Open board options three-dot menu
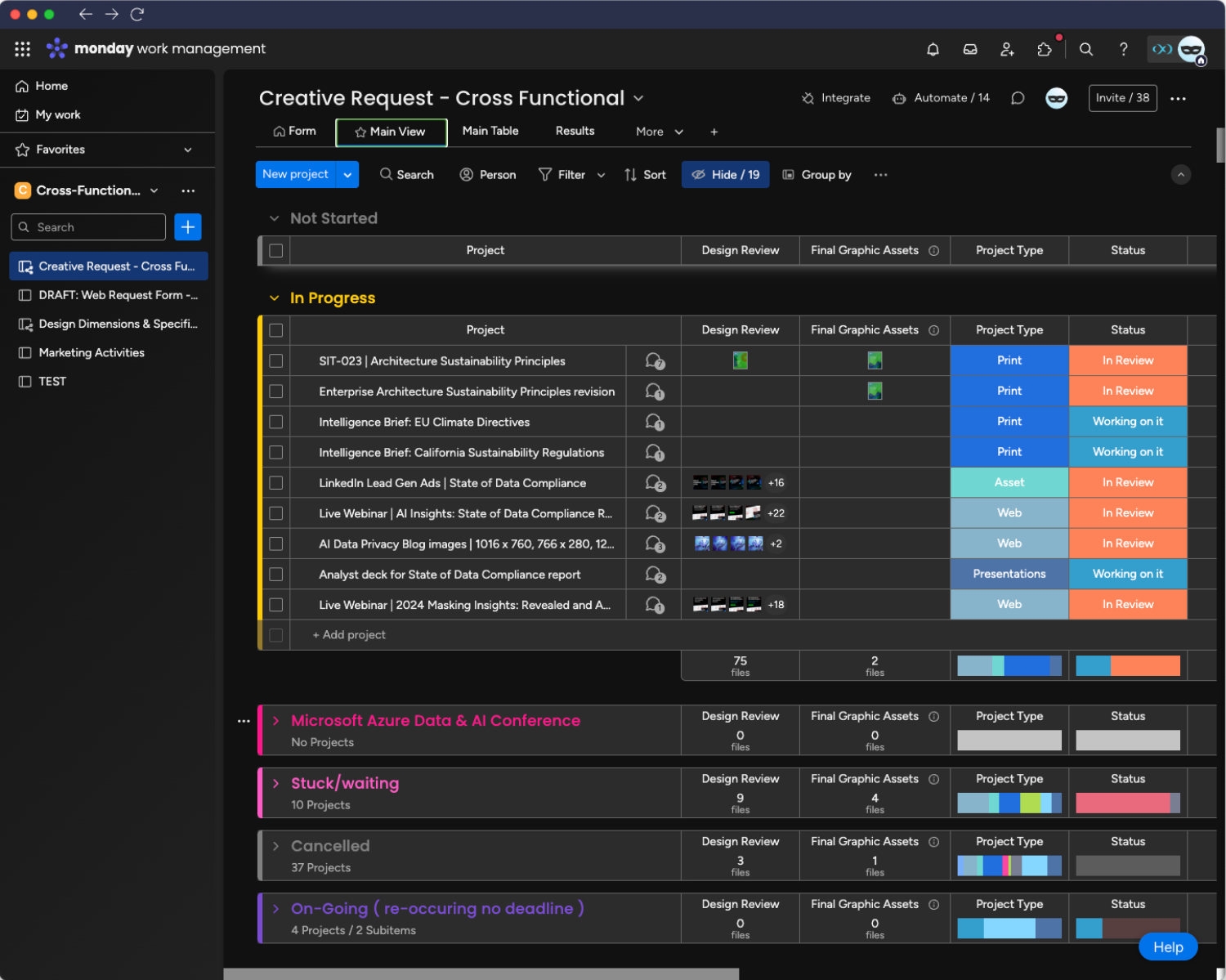The image size is (1226, 980). tap(1178, 98)
